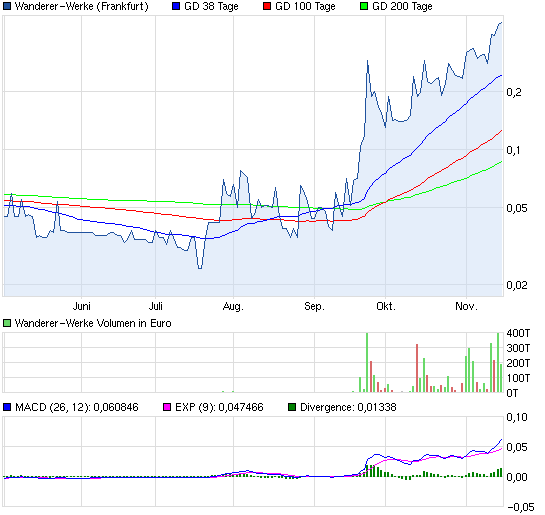545x515 pixels.
Task: Click the '0,1' price axis value
Action: pos(514,150)
